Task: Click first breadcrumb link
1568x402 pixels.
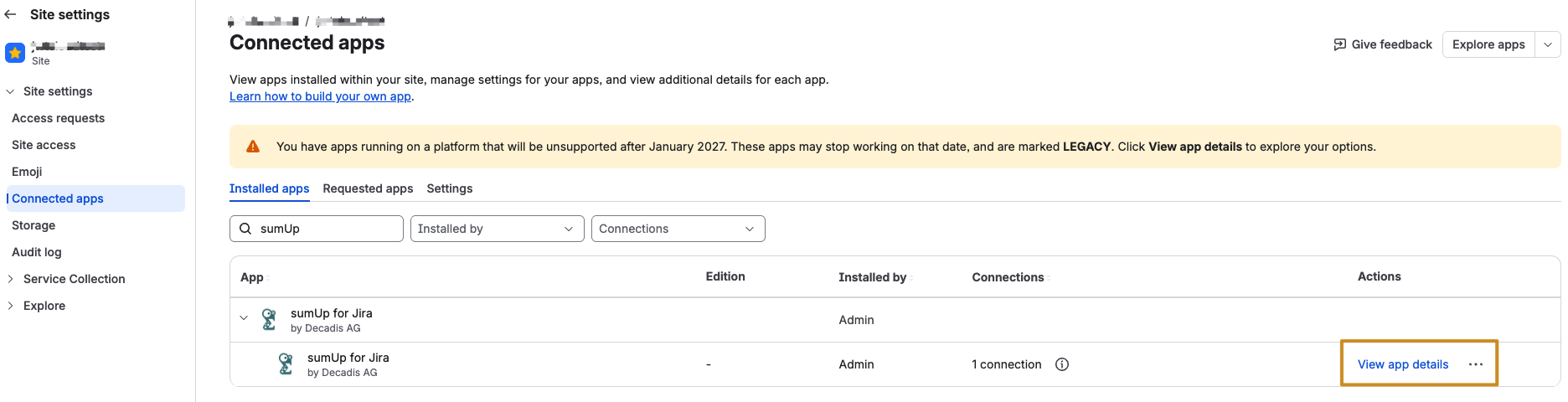Action: pos(263,21)
